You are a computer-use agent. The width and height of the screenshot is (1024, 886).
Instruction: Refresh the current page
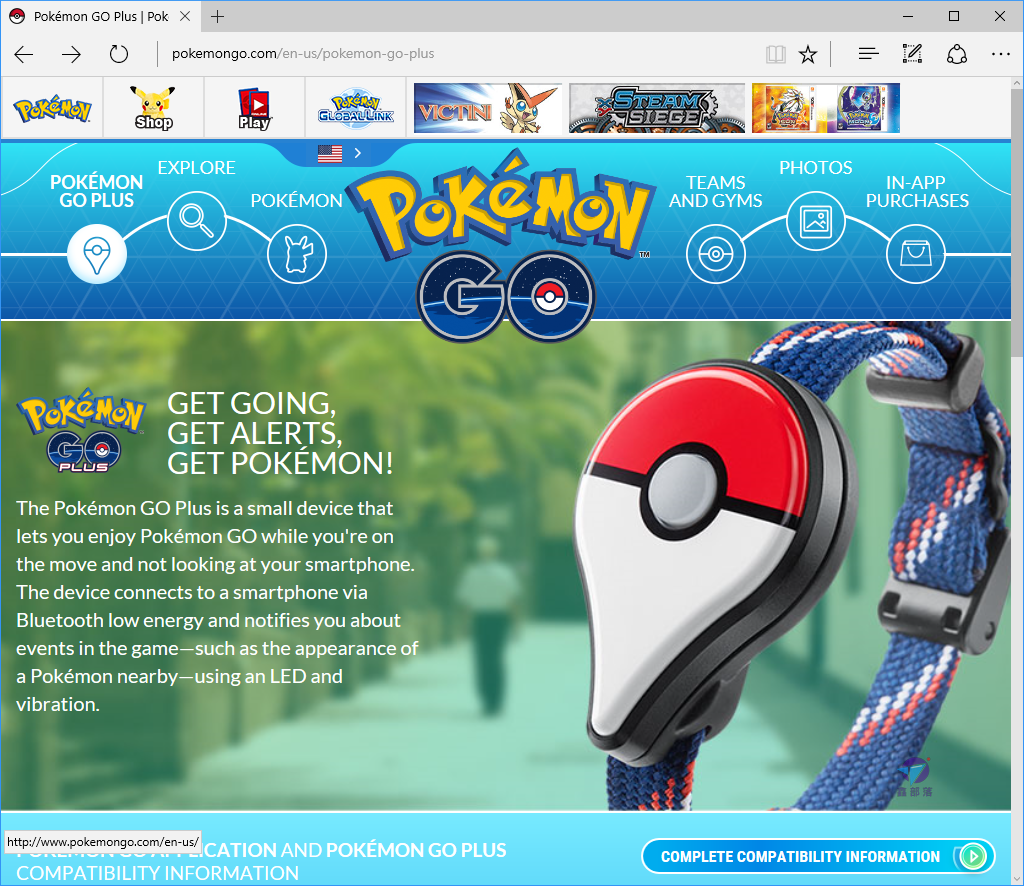[x=119, y=54]
